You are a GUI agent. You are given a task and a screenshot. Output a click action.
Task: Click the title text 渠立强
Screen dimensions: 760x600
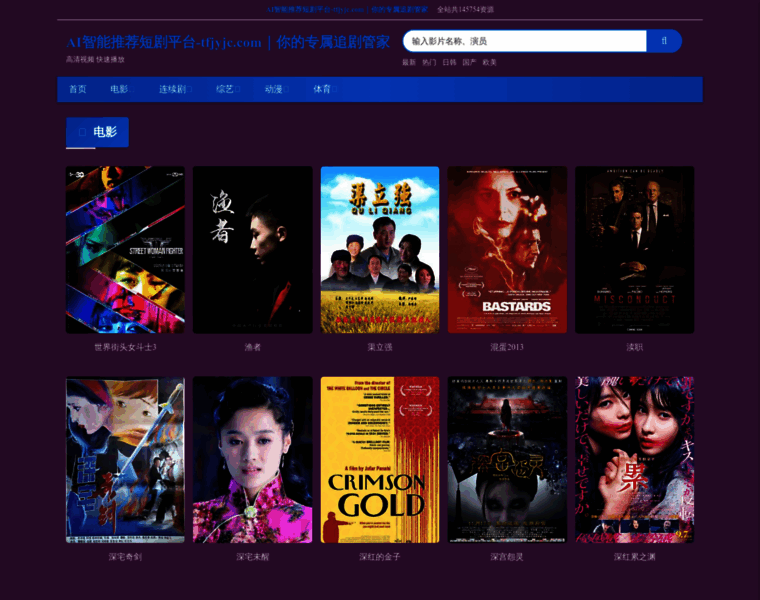pos(380,347)
